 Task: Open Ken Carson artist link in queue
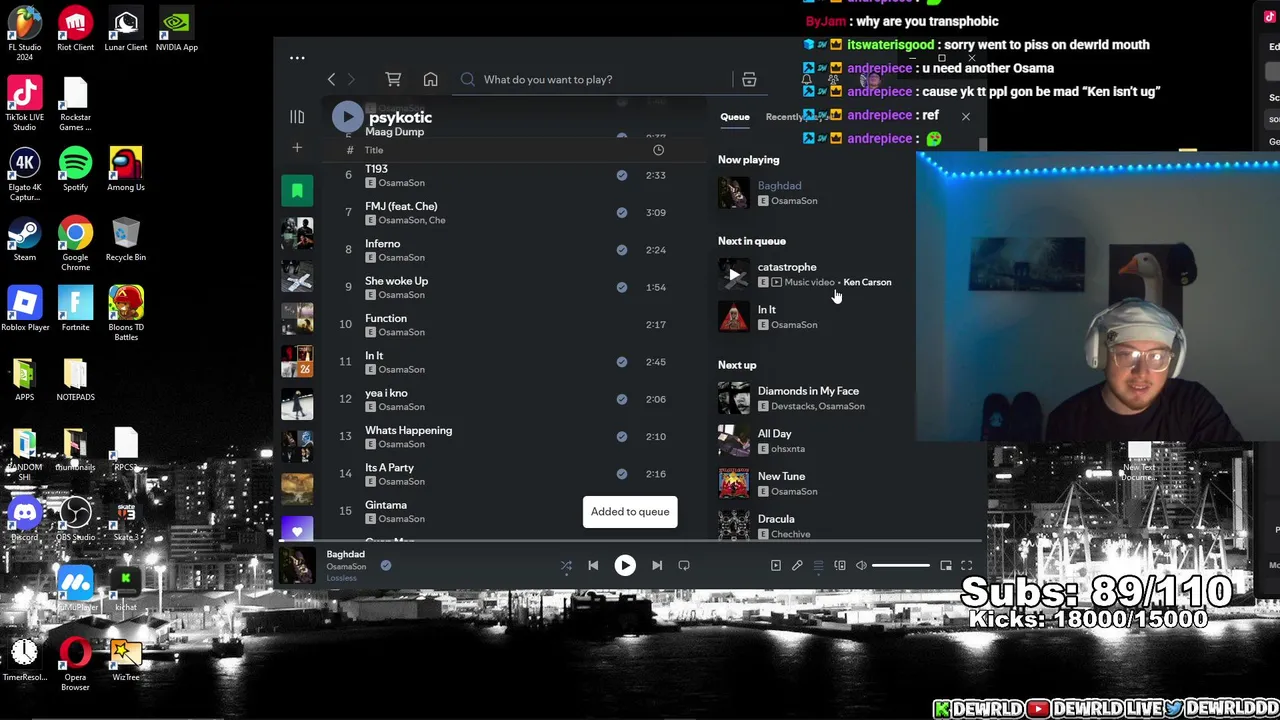click(x=867, y=282)
